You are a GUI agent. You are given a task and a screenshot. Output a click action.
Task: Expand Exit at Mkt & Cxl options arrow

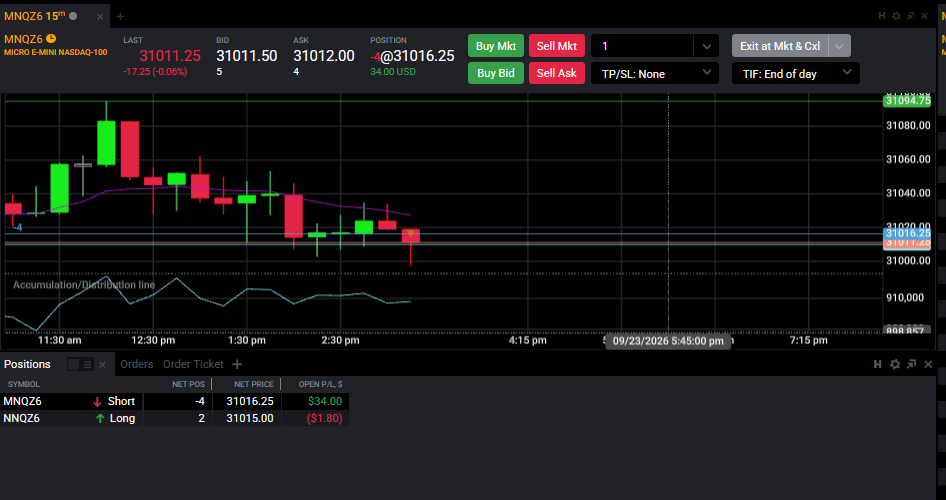839,46
